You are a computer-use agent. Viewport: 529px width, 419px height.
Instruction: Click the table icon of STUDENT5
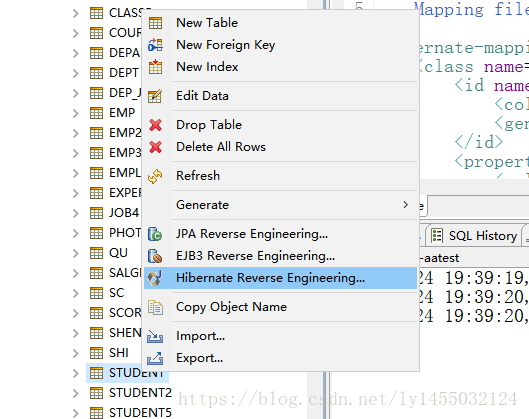[96, 413]
